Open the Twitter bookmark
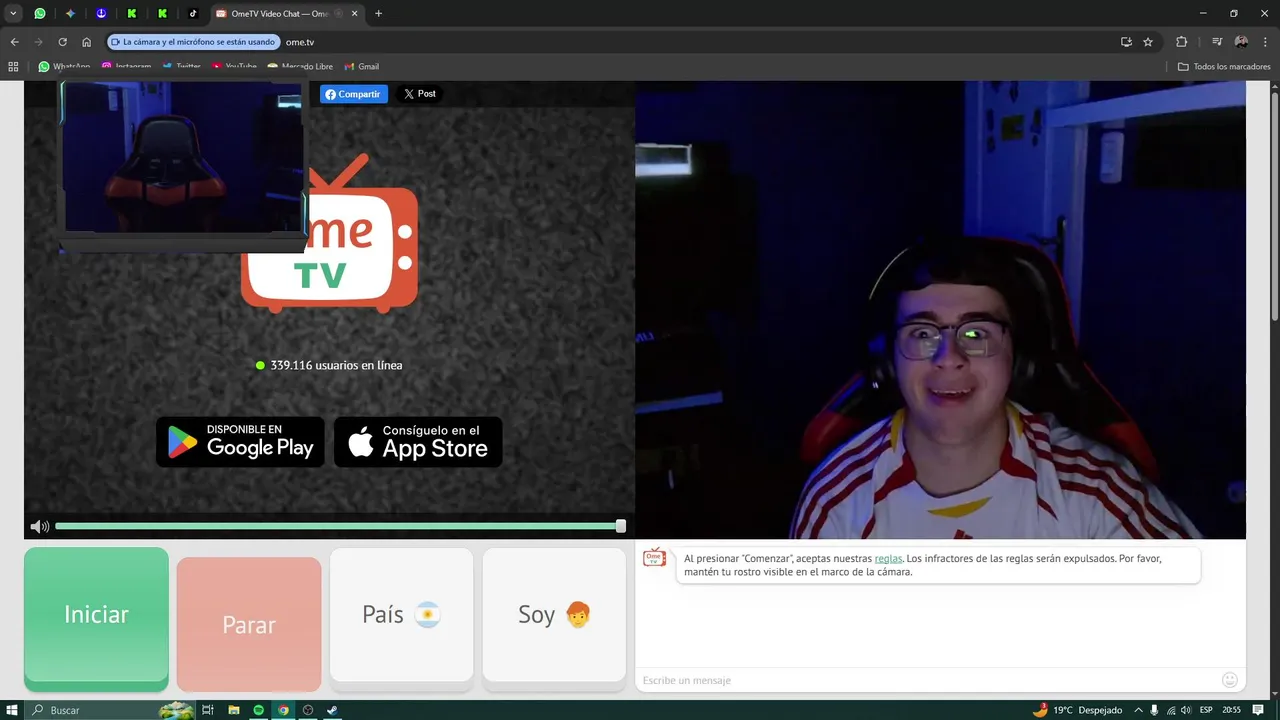Screen dimensions: 1280x720 click(181, 66)
